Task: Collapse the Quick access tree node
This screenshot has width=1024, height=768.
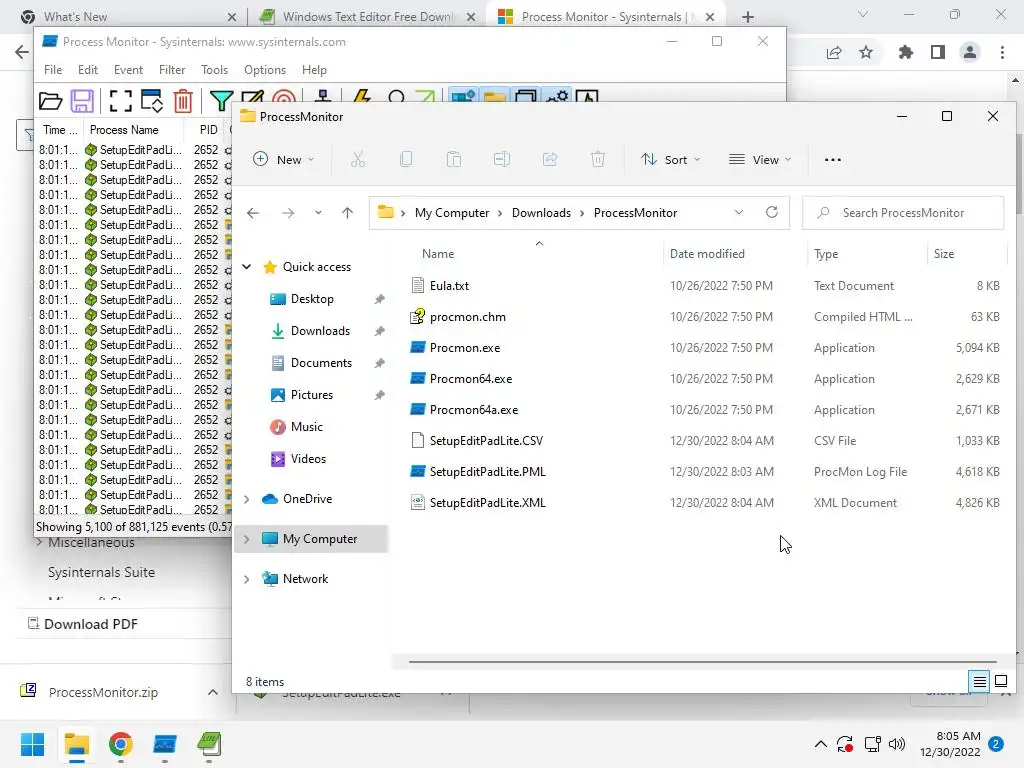Action: tap(247, 266)
